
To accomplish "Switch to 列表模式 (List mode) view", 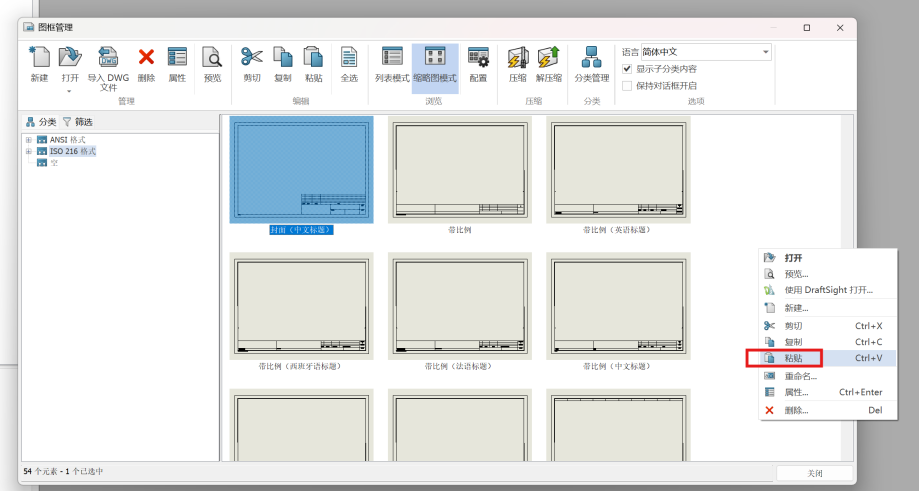I will point(392,59).
